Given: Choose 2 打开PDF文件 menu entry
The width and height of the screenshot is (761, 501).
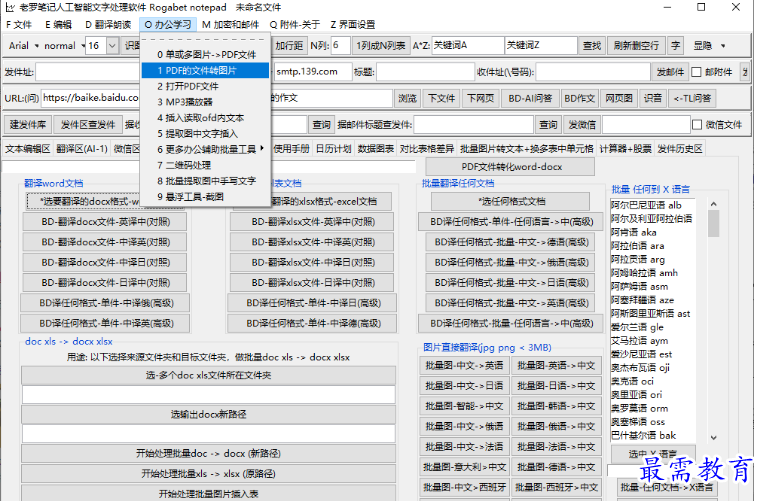Looking at the screenshot, I should 206,86.
